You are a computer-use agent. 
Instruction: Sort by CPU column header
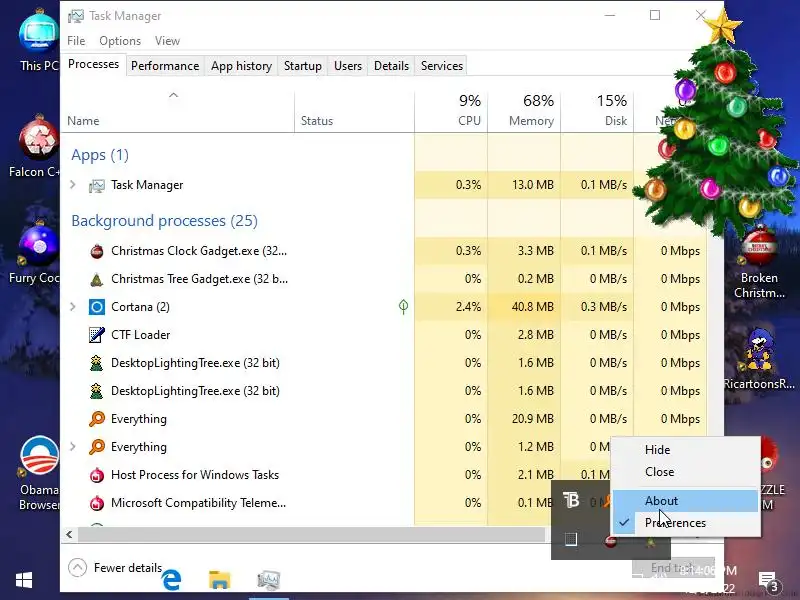coord(451,111)
